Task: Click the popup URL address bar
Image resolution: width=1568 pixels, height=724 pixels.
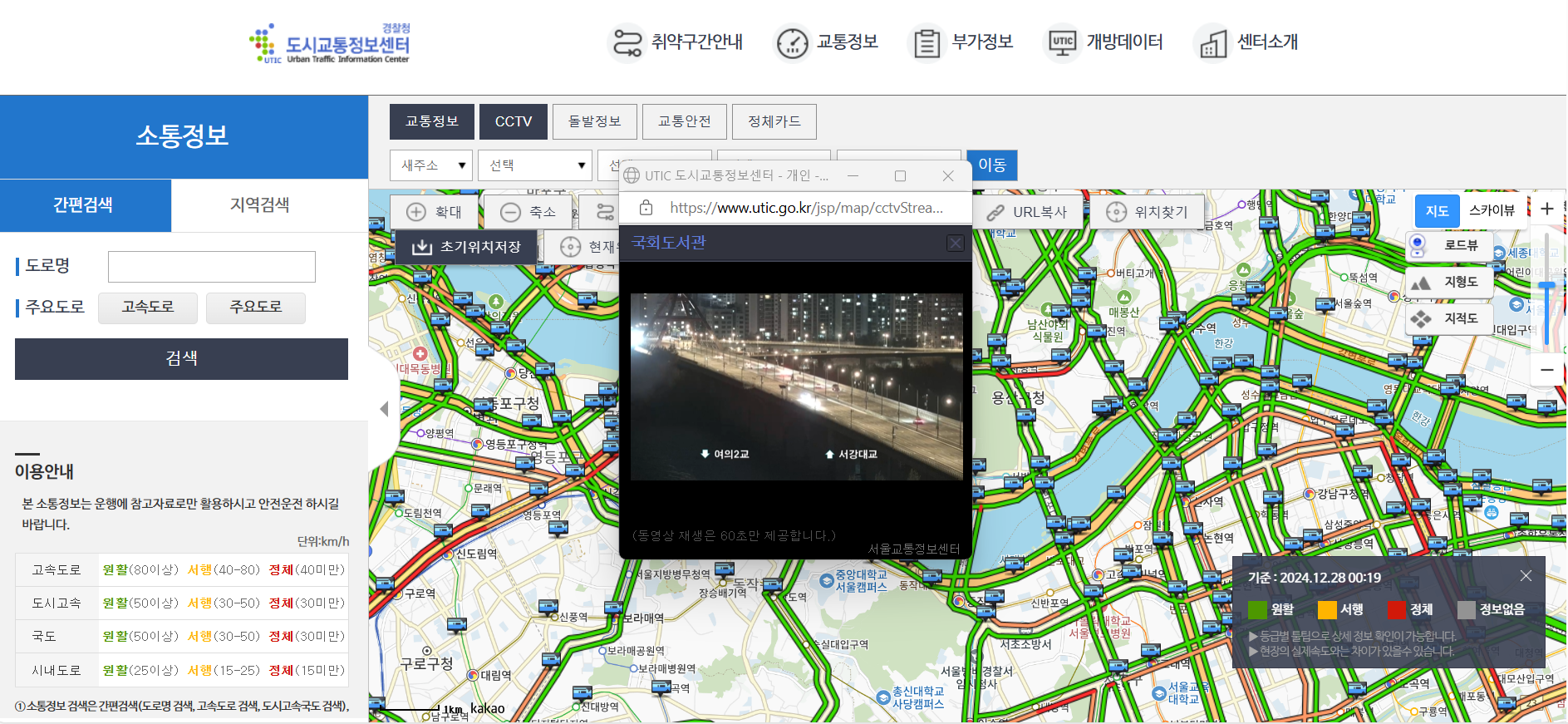Action: pos(807,208)
